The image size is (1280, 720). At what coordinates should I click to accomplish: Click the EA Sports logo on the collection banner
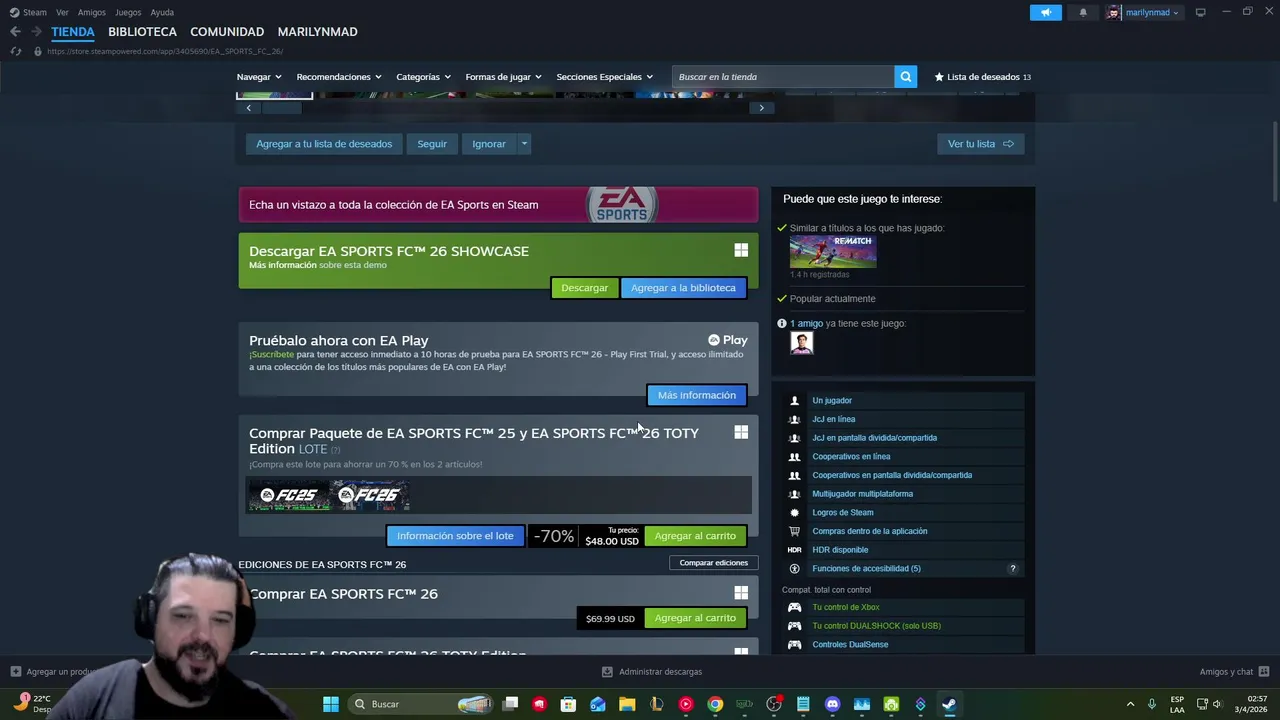[622, 204]
